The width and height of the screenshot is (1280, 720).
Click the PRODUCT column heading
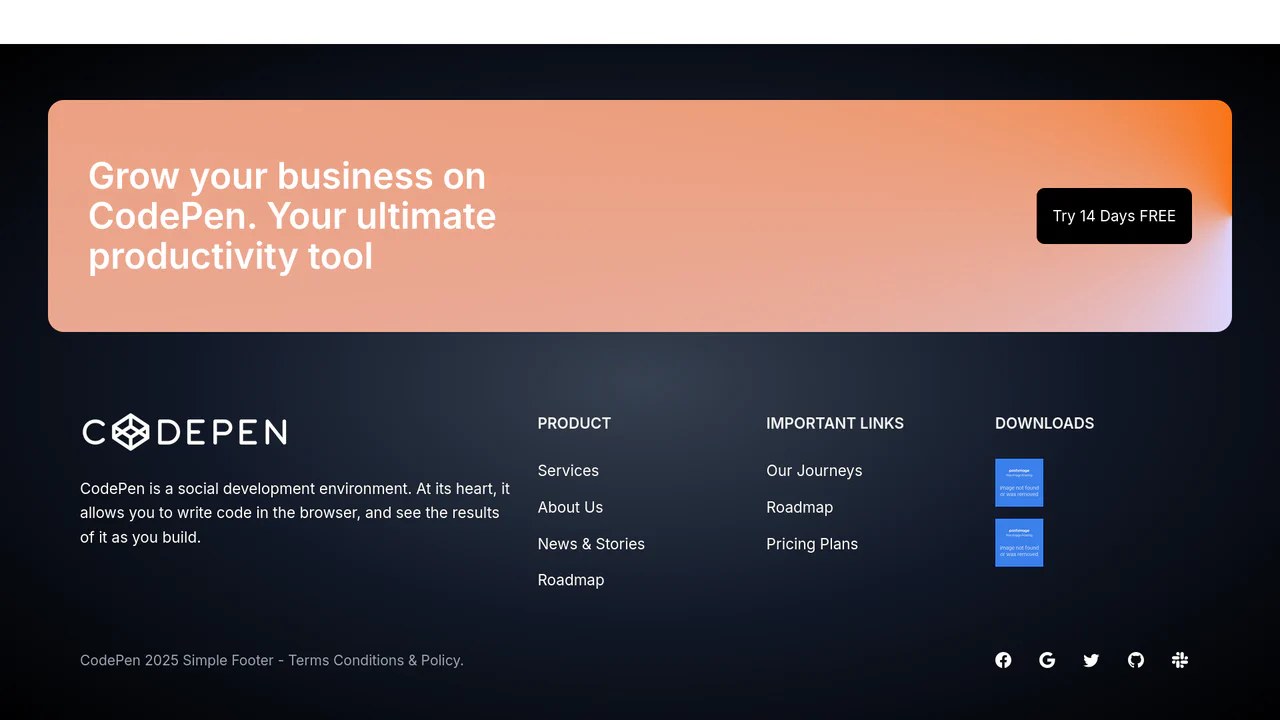(x=574, y=423)
